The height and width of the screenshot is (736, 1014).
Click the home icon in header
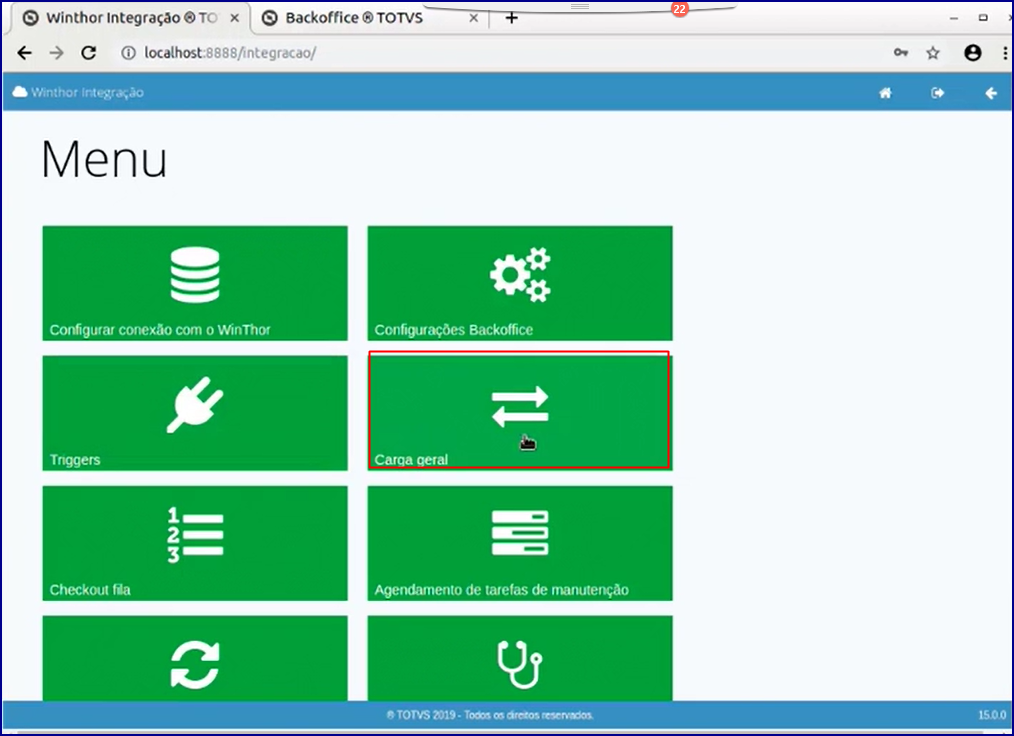(885, 93)
